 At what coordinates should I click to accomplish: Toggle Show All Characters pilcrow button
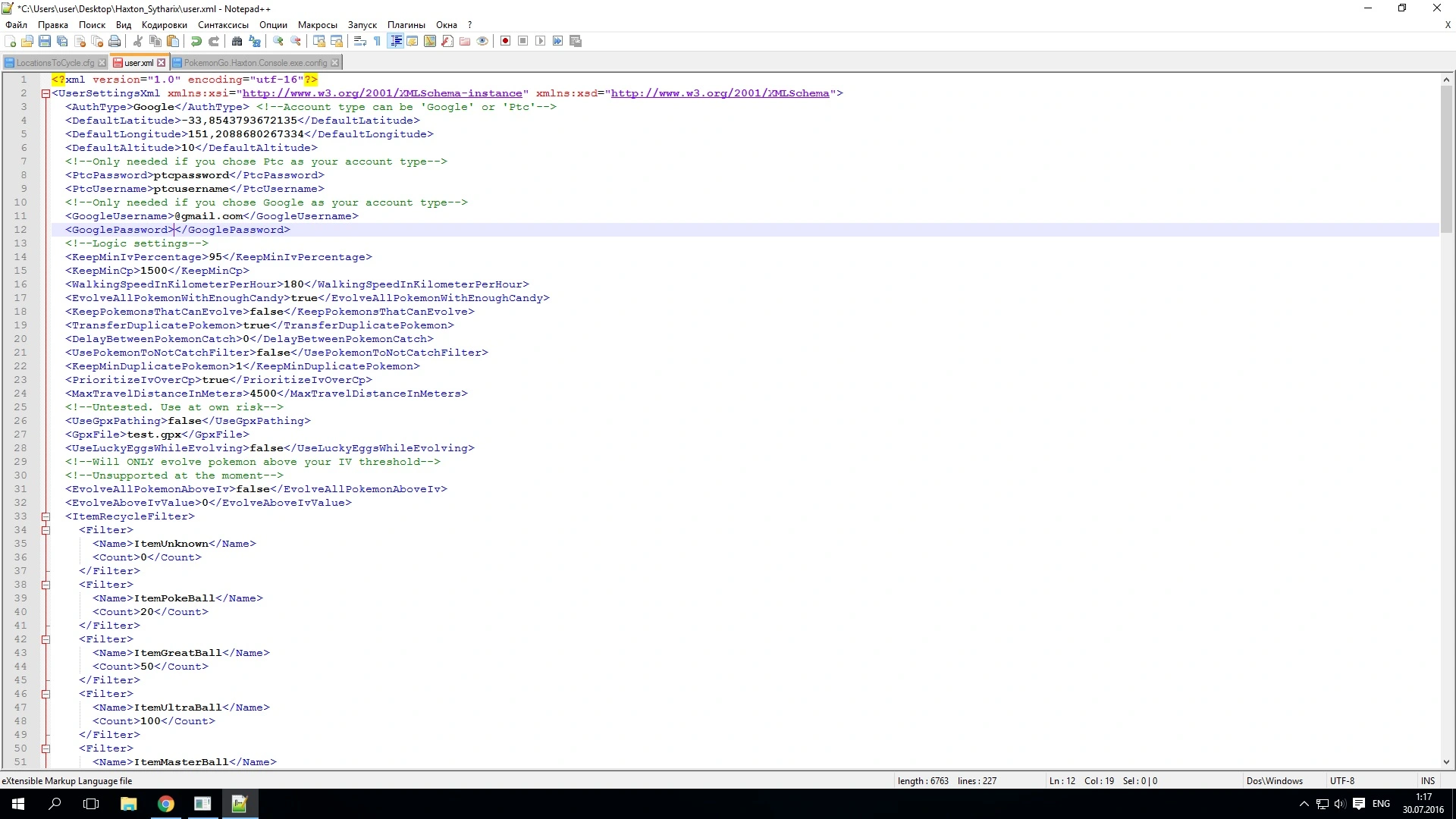click(x=378, y=41)
